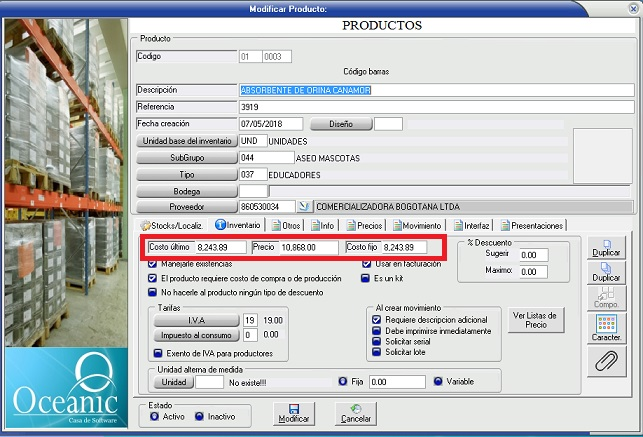The image size is (643, 437).
Task: Enable the Es un kit option
Action: (x=366, y=278)
